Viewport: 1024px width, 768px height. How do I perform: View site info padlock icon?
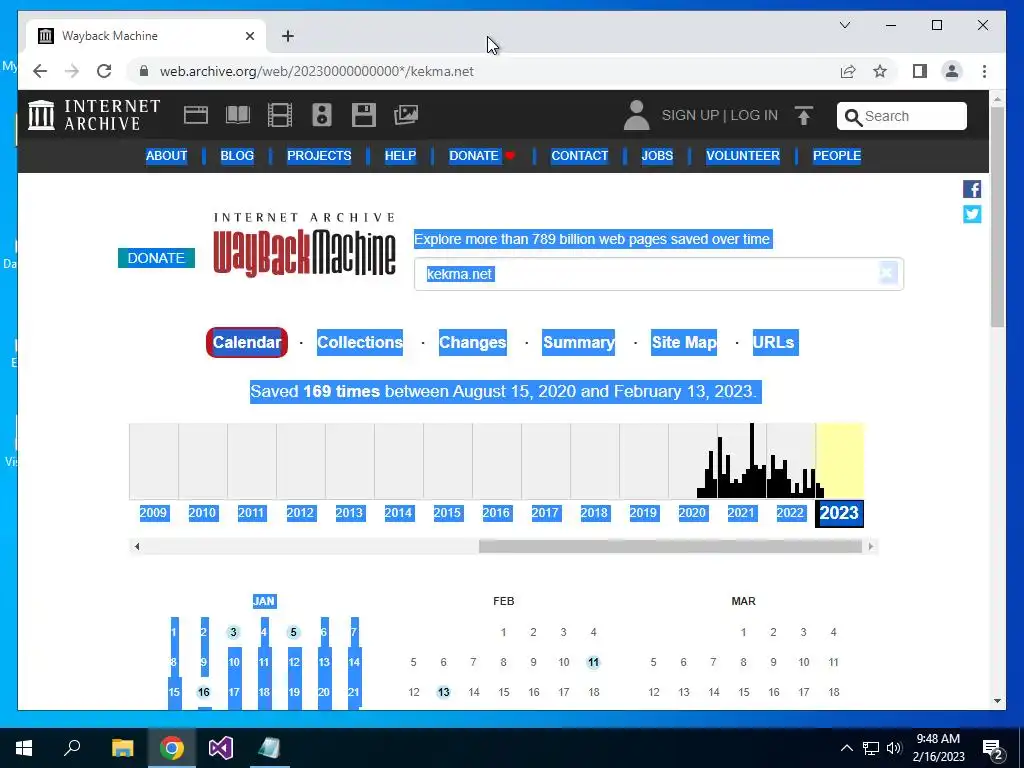coord(144,71)
